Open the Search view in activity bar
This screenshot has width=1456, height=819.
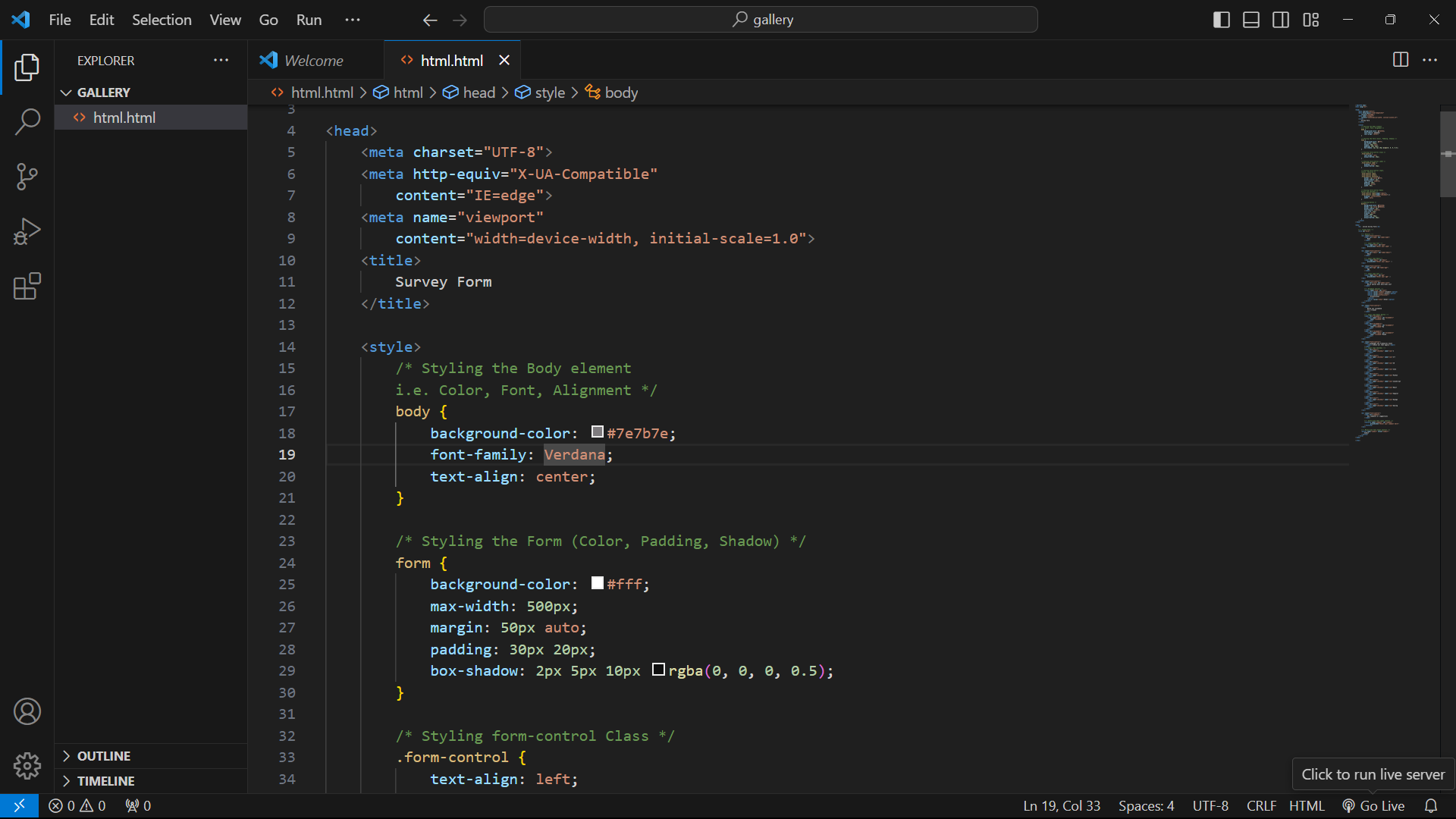tap(27, 121)
